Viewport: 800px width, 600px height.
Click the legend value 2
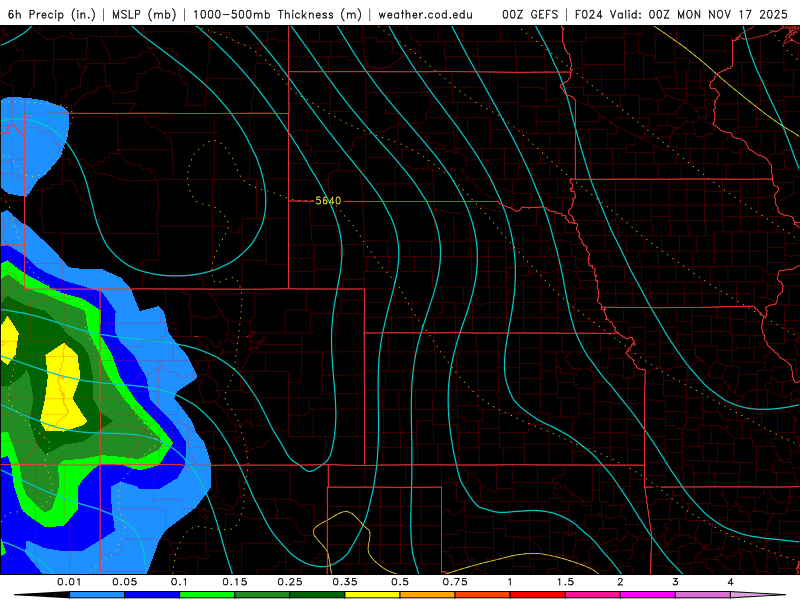coord(620,582)
